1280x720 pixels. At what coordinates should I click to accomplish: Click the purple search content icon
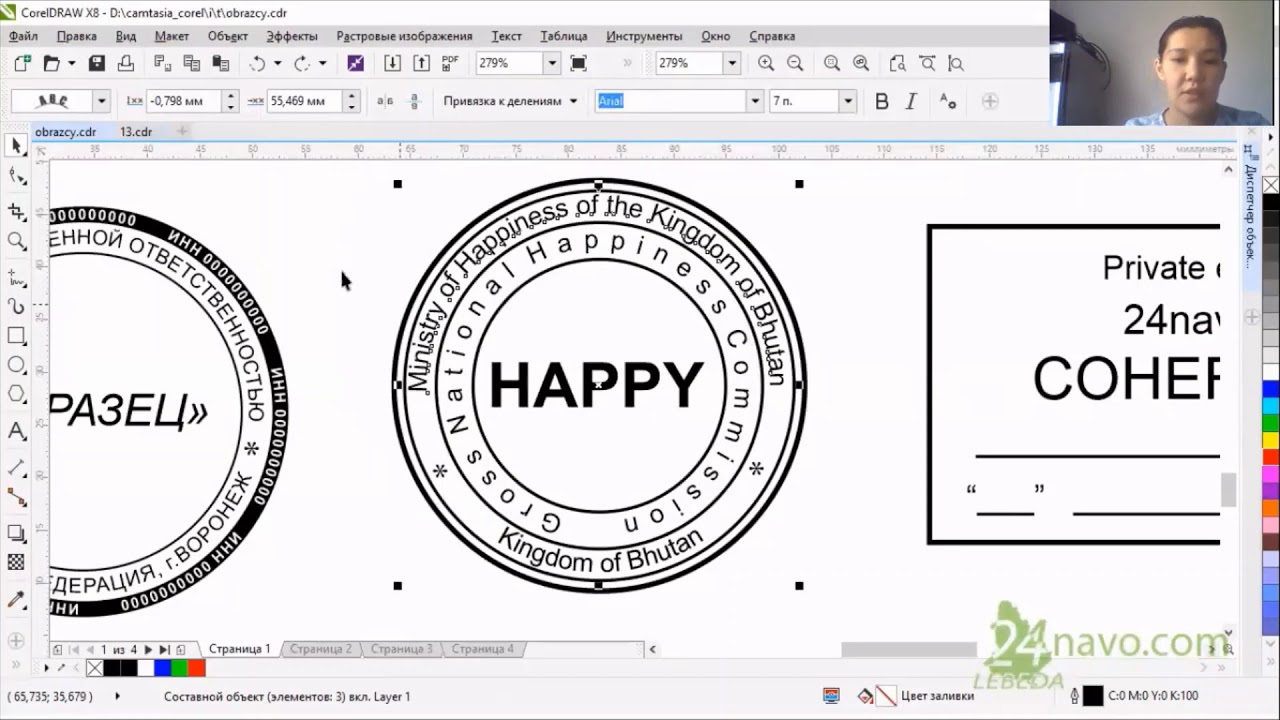[x=355, y=63]
